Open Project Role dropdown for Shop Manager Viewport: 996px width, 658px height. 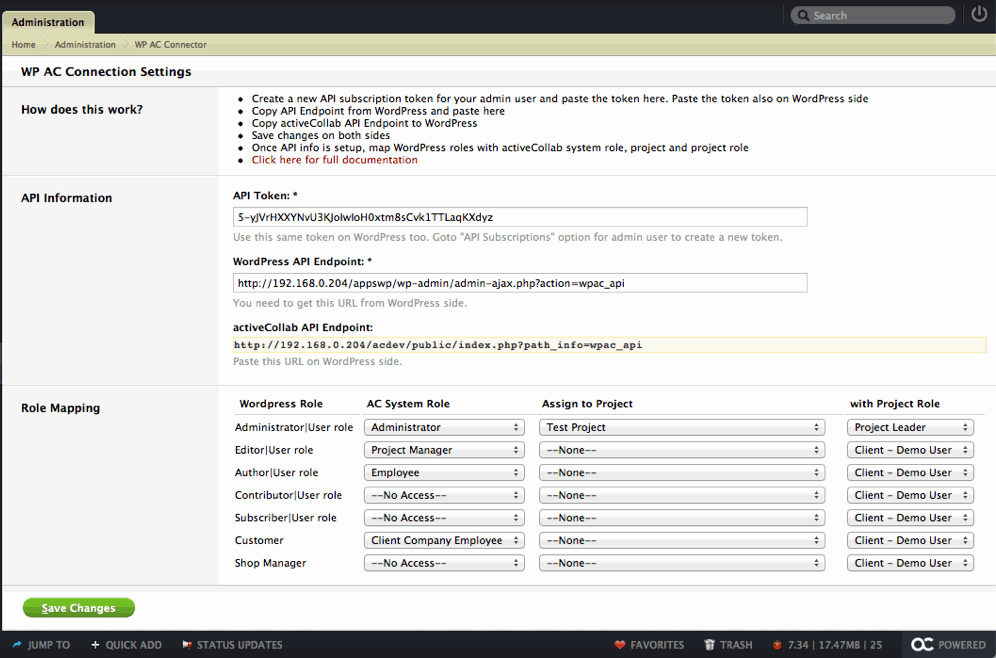[910, 563]
